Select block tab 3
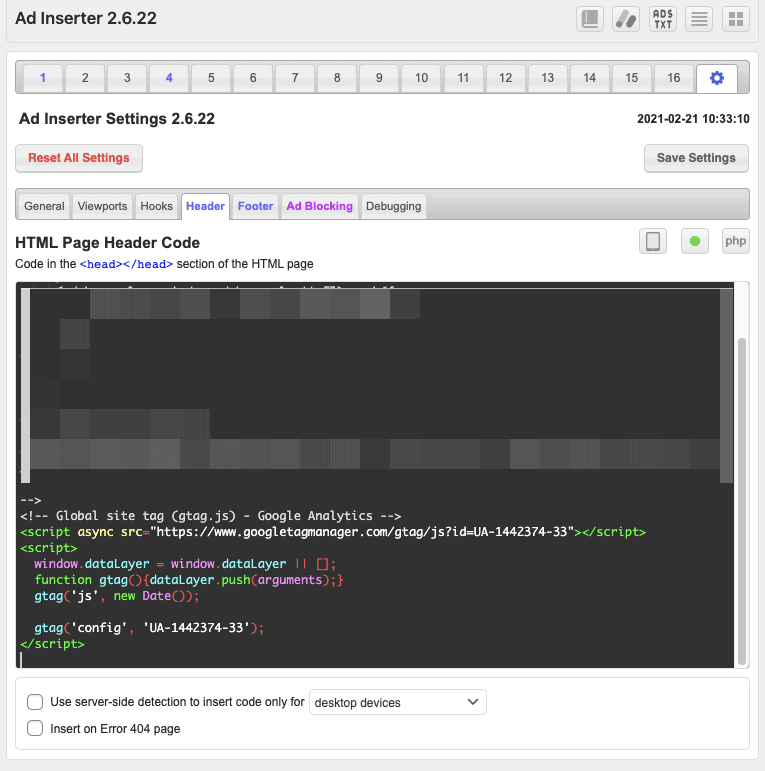The height and width of the screenshot is (771, 765). click(x=127, y=78)
